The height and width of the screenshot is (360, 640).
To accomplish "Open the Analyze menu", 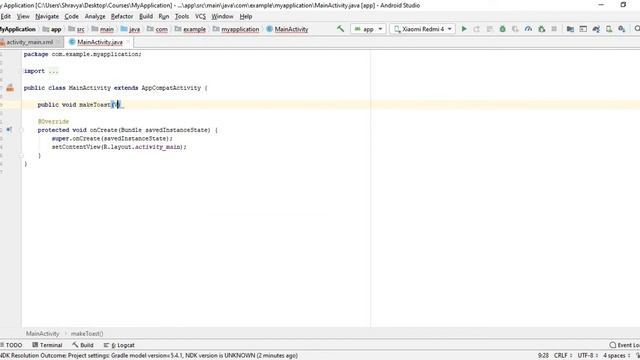I will [95, 16].
